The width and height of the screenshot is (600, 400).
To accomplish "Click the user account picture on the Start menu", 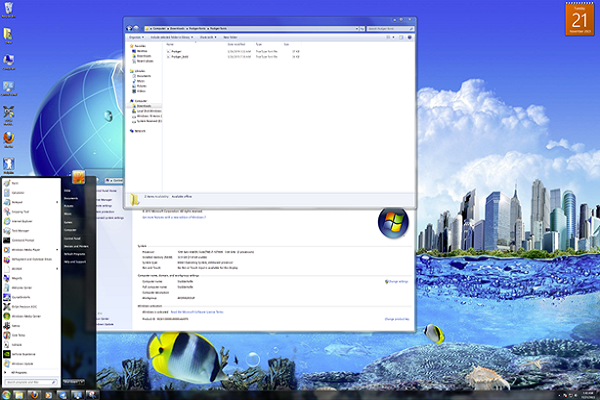I will coord(78,177).
